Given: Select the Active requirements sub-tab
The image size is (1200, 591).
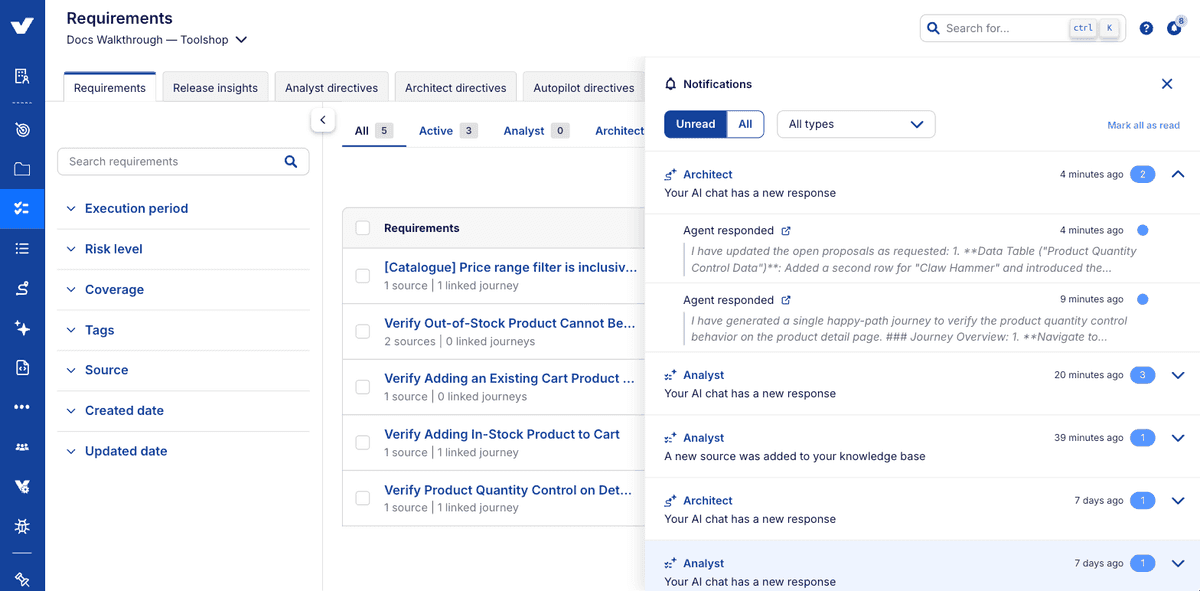Looking at the screenshot, I should (448, 130).
